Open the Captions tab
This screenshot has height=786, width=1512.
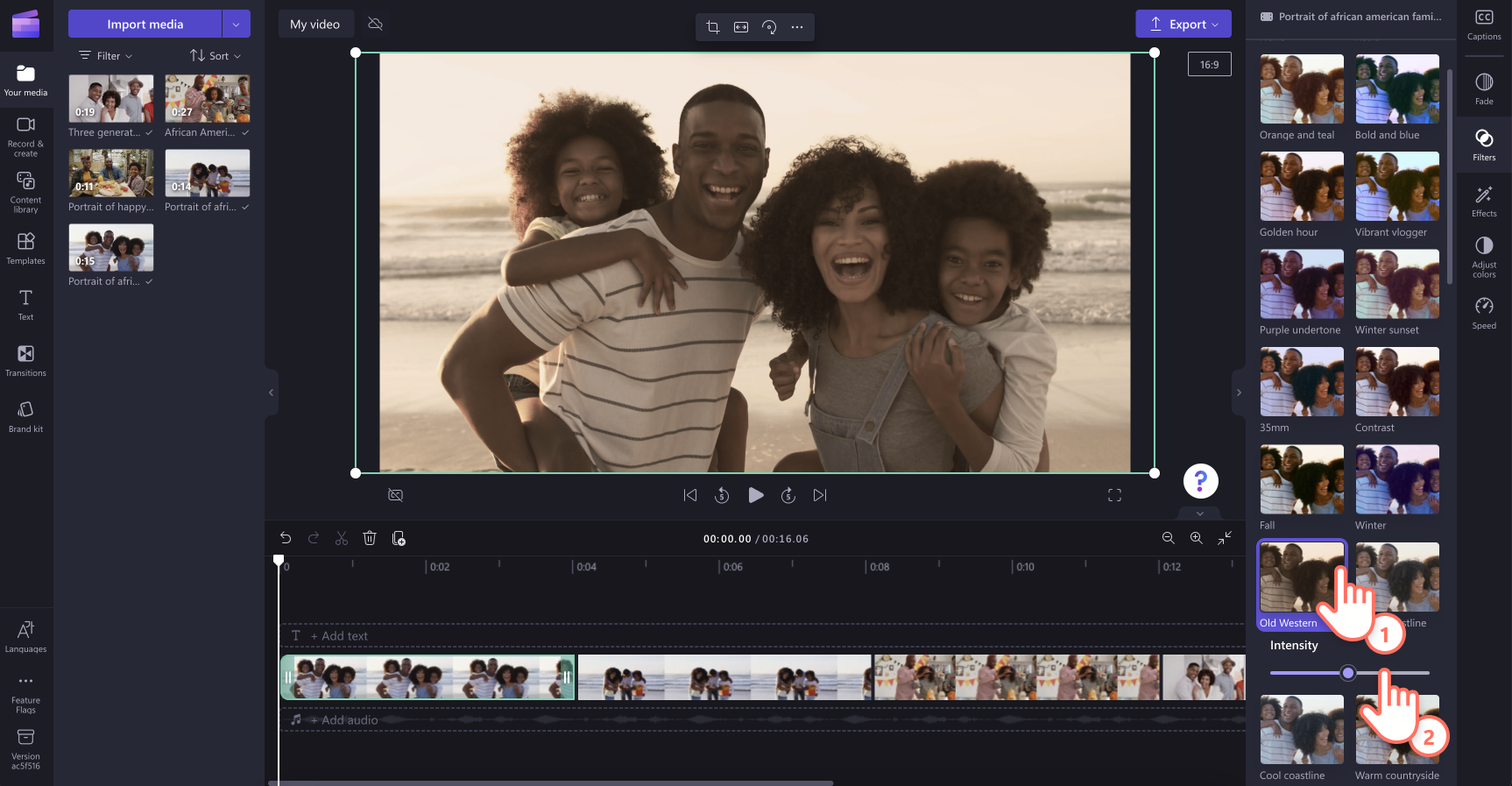(x=1484, y=25)
